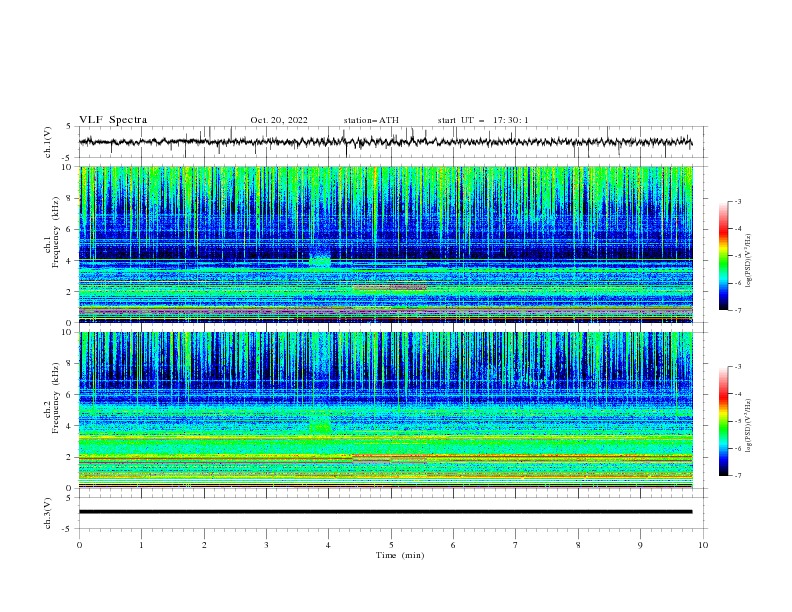792x612 pixels.
Task: Click the "station=ATH" header label
Action: tap(371, 120)
